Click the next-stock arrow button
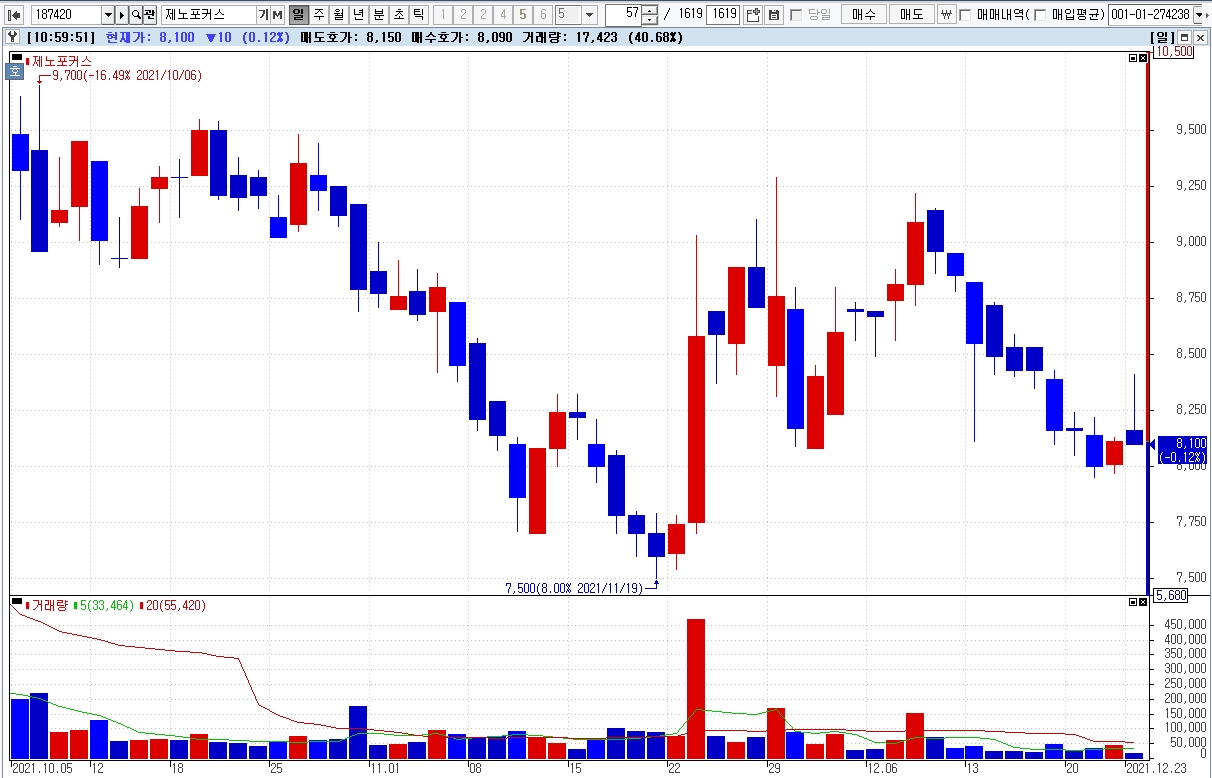The height and width of the screenshot is (778, 1212). tap(122, 15)
